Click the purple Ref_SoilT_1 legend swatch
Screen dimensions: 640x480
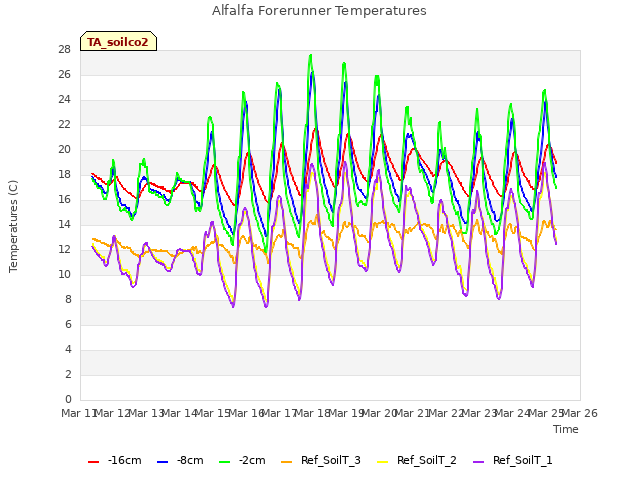[x=478, y=462]
